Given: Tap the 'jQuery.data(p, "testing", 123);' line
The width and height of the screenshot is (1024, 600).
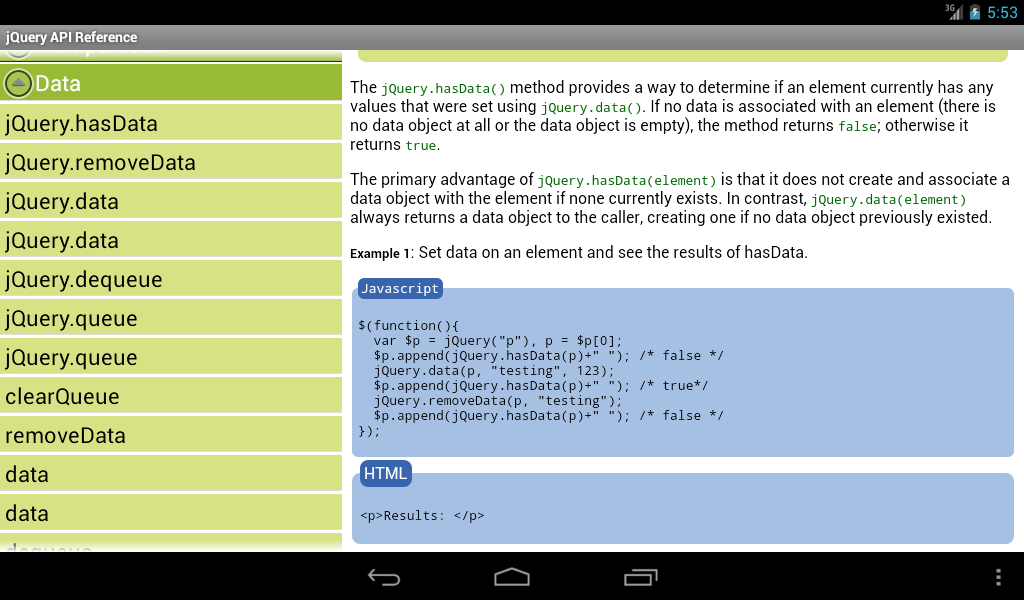Looking at the screenshot, I should pos(494,370).
